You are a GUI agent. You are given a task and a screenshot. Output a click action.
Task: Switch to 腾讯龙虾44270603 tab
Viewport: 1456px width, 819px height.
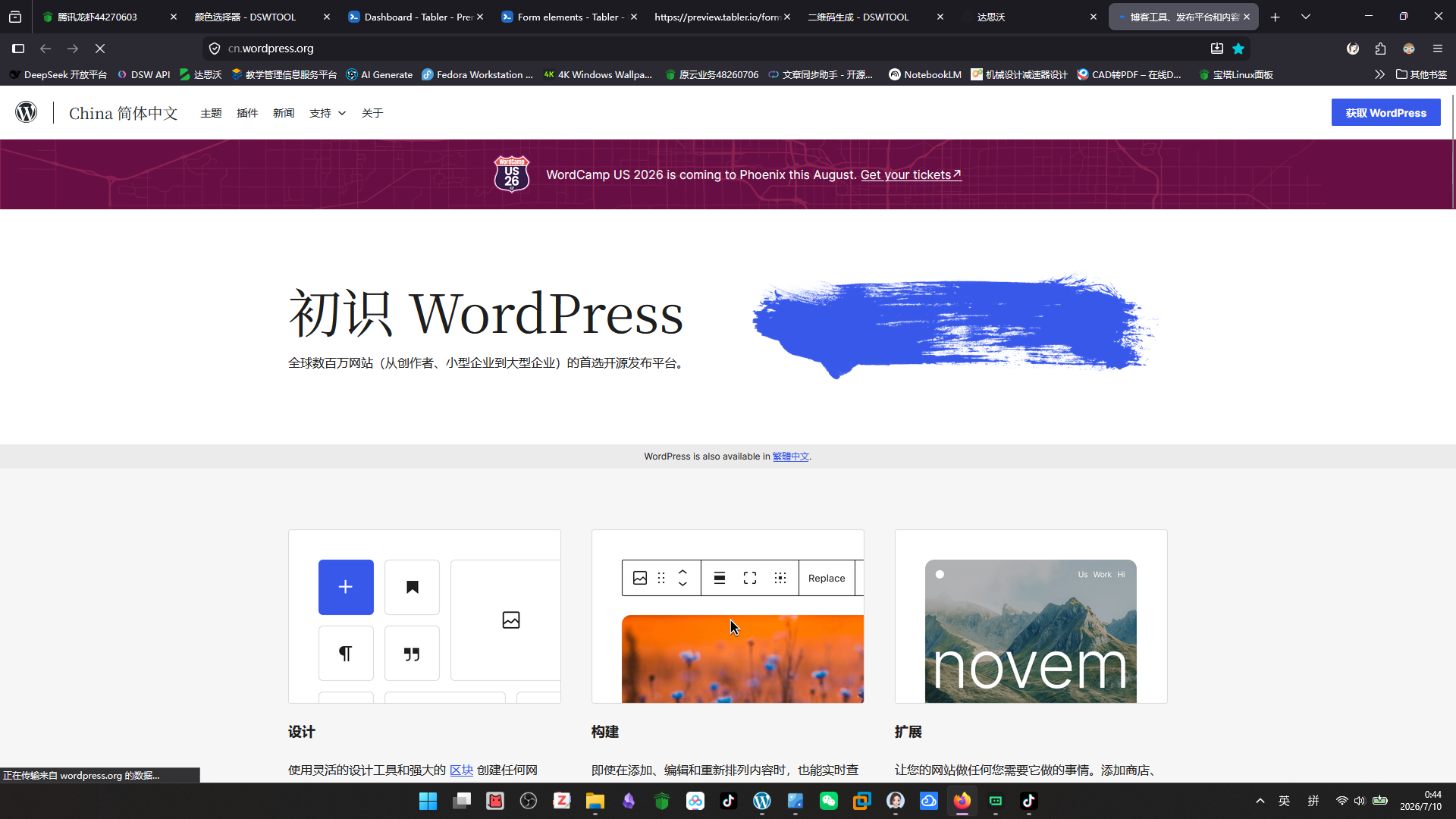(110, 17)
